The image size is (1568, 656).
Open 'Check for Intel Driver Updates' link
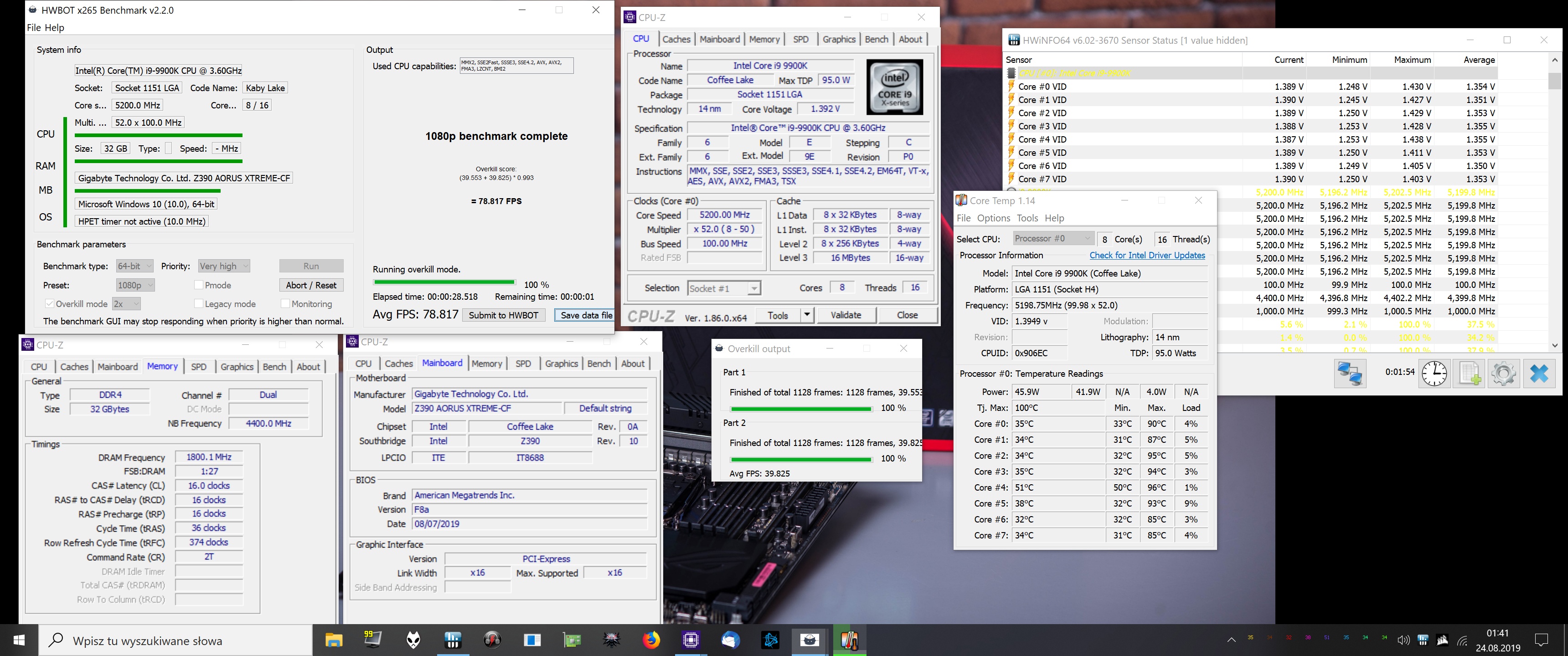click(x=1147, y=255)
